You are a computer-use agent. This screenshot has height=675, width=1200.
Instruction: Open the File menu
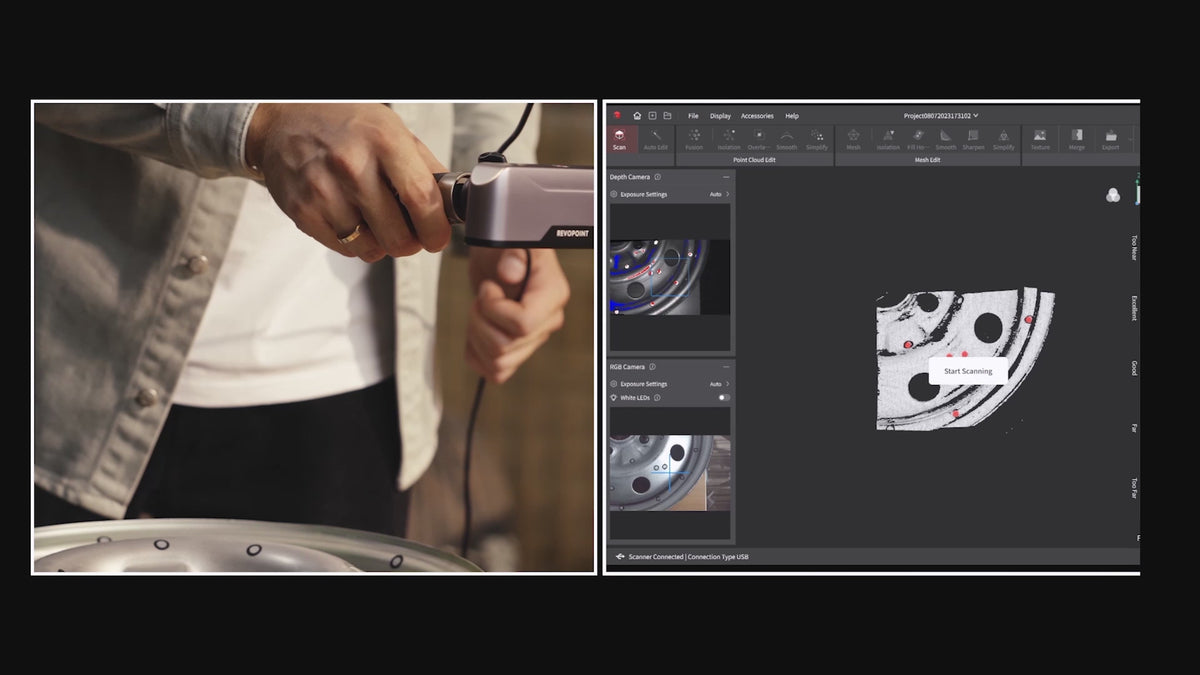click(693, 116)
